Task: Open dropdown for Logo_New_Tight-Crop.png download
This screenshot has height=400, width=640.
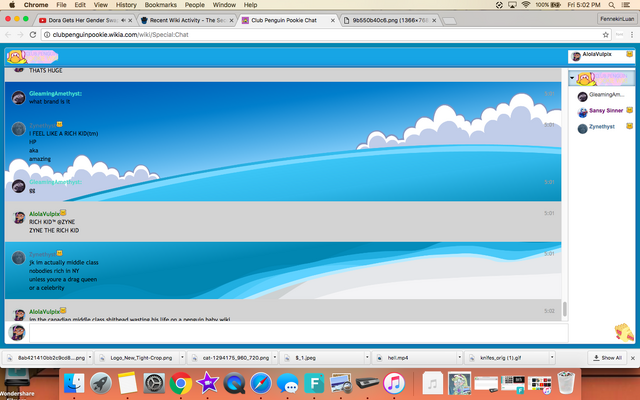Action: [182, 358]
